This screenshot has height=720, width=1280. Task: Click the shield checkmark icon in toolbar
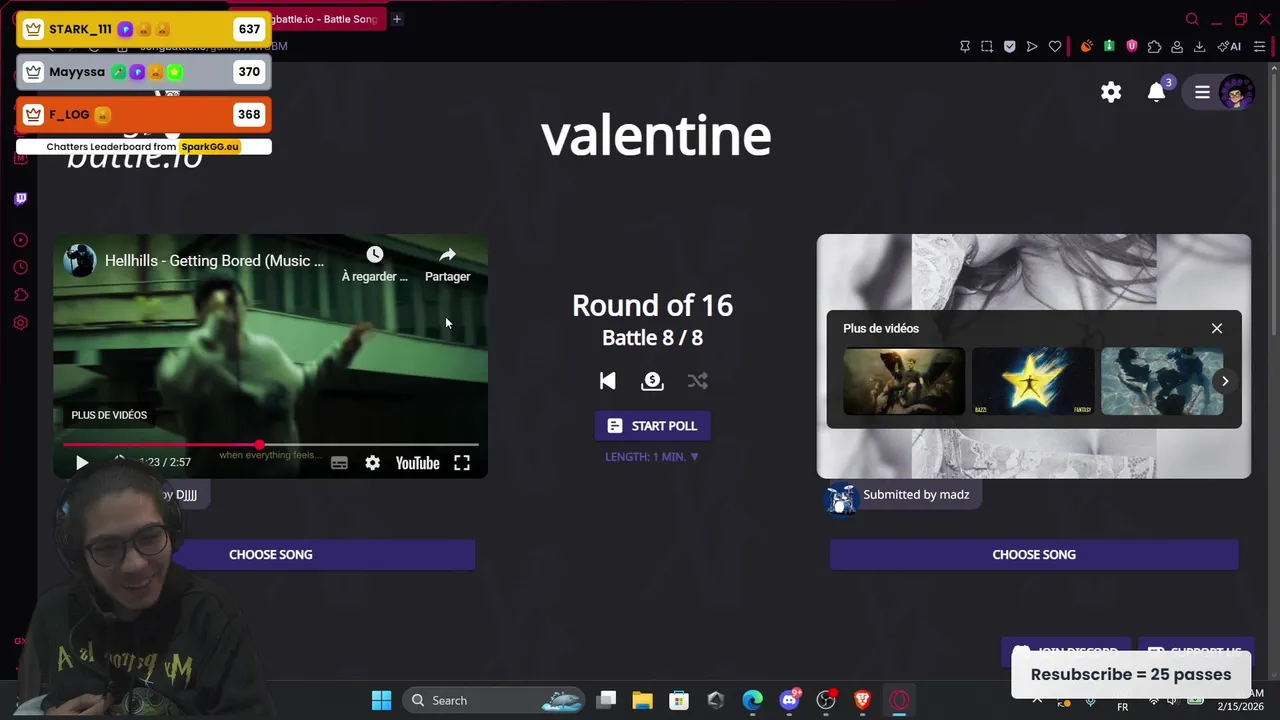click(x=1009, y=46)
